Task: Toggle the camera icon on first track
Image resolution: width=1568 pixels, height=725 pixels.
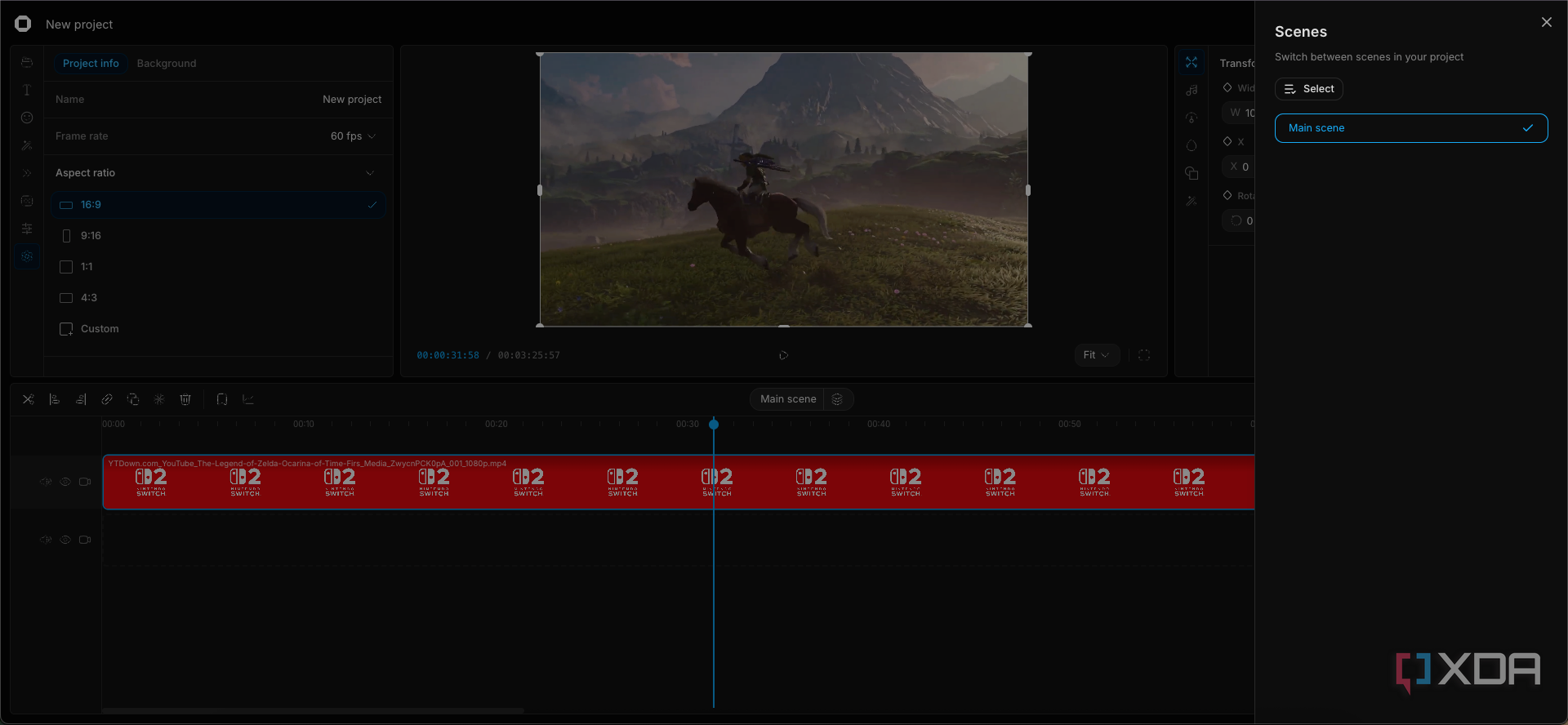Action: [x=85, y=482]
